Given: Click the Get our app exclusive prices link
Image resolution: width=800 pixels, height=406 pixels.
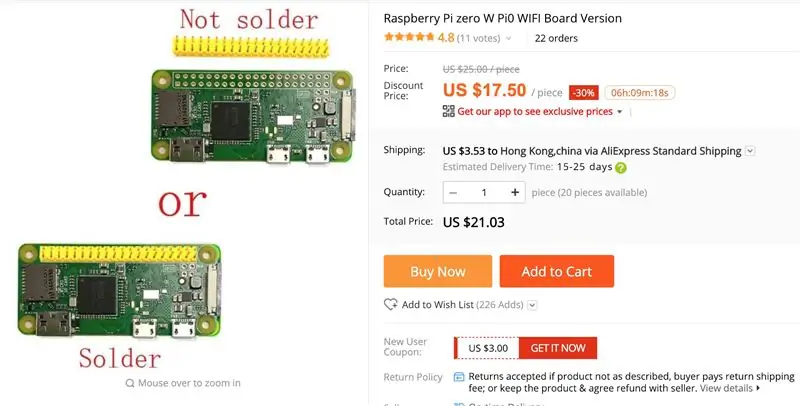Looking at the screenshot, I should (x=535, y=111).
